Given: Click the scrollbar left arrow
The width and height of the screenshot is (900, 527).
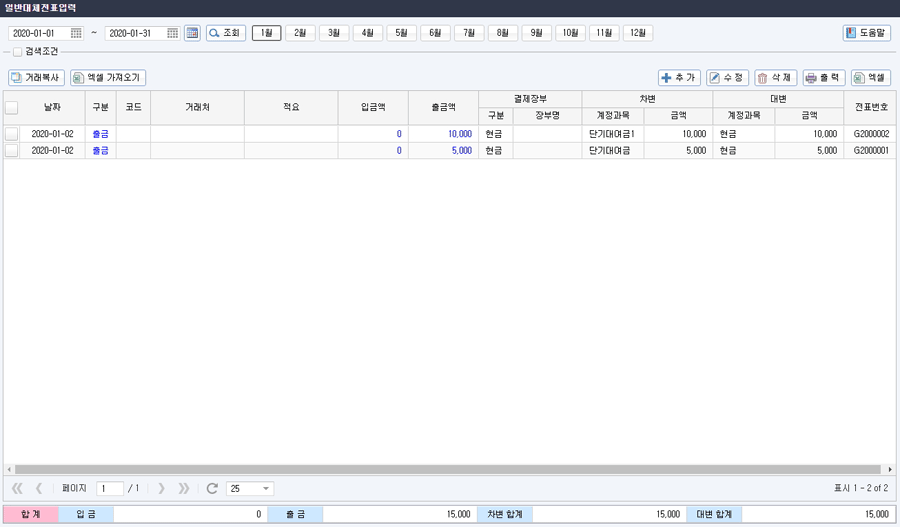Looking at the screenshot, I should tap(9, 470).
